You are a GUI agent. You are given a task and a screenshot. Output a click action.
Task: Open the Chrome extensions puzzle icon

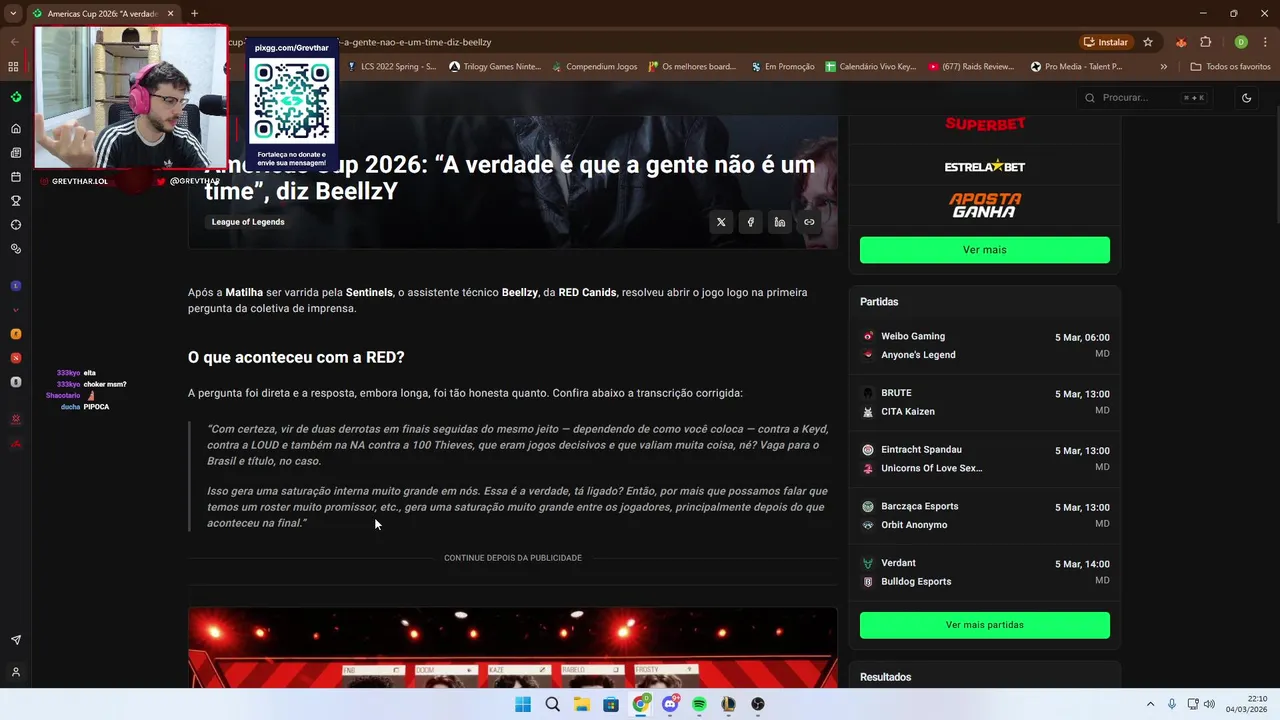point(1205,42)
